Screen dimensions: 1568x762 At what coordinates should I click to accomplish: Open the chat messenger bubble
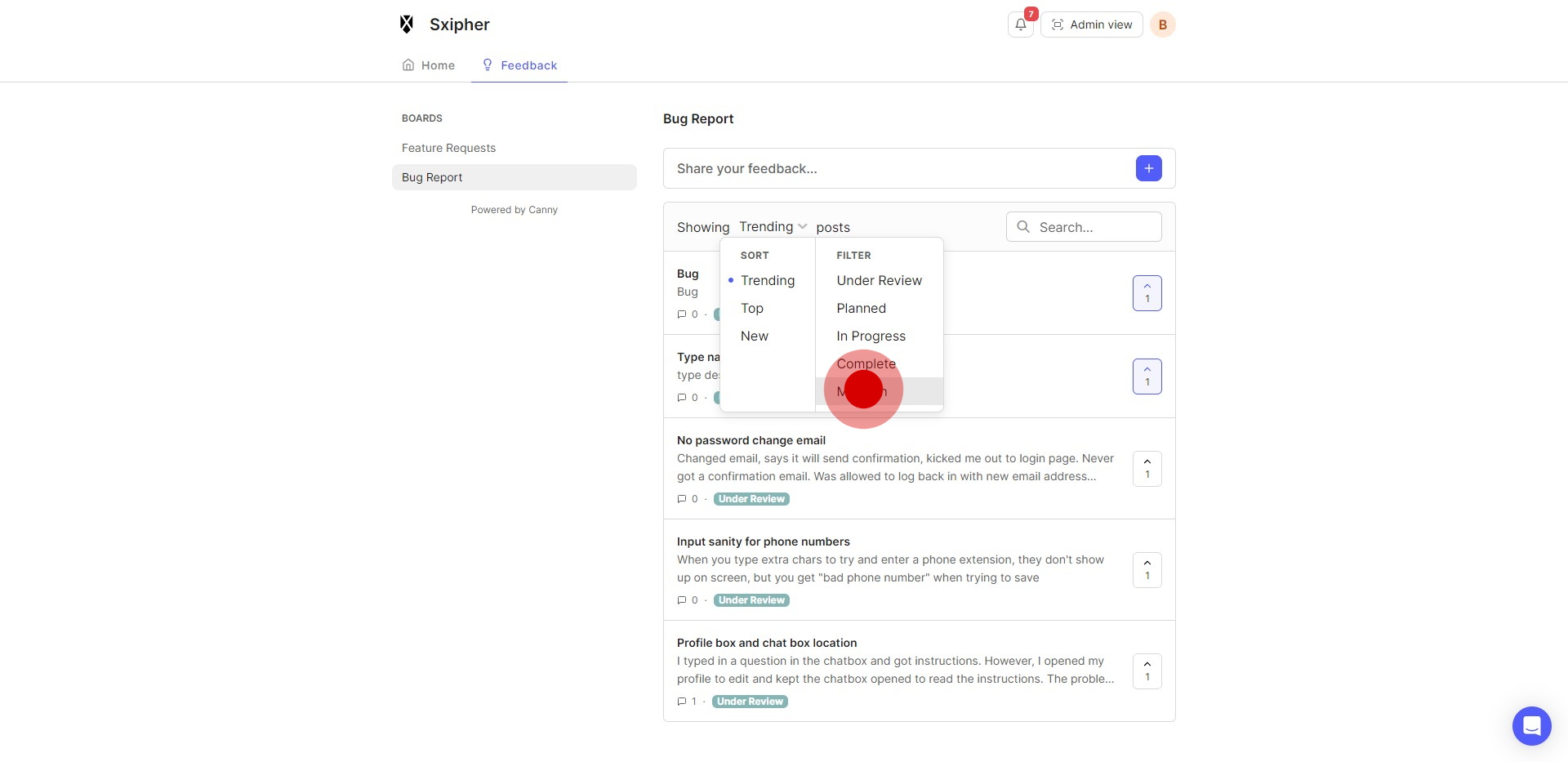[1531, 725]
